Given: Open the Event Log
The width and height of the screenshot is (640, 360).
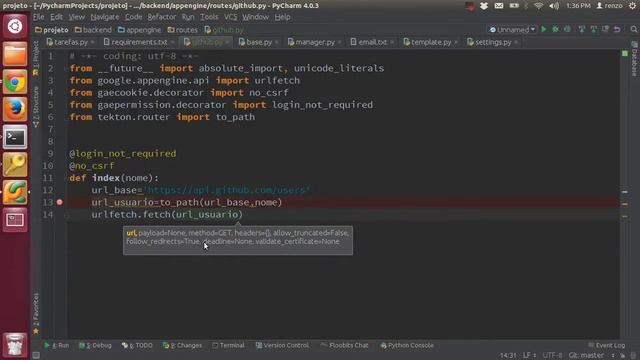Looking at the screenshot, I should click(x=607, y=345).
